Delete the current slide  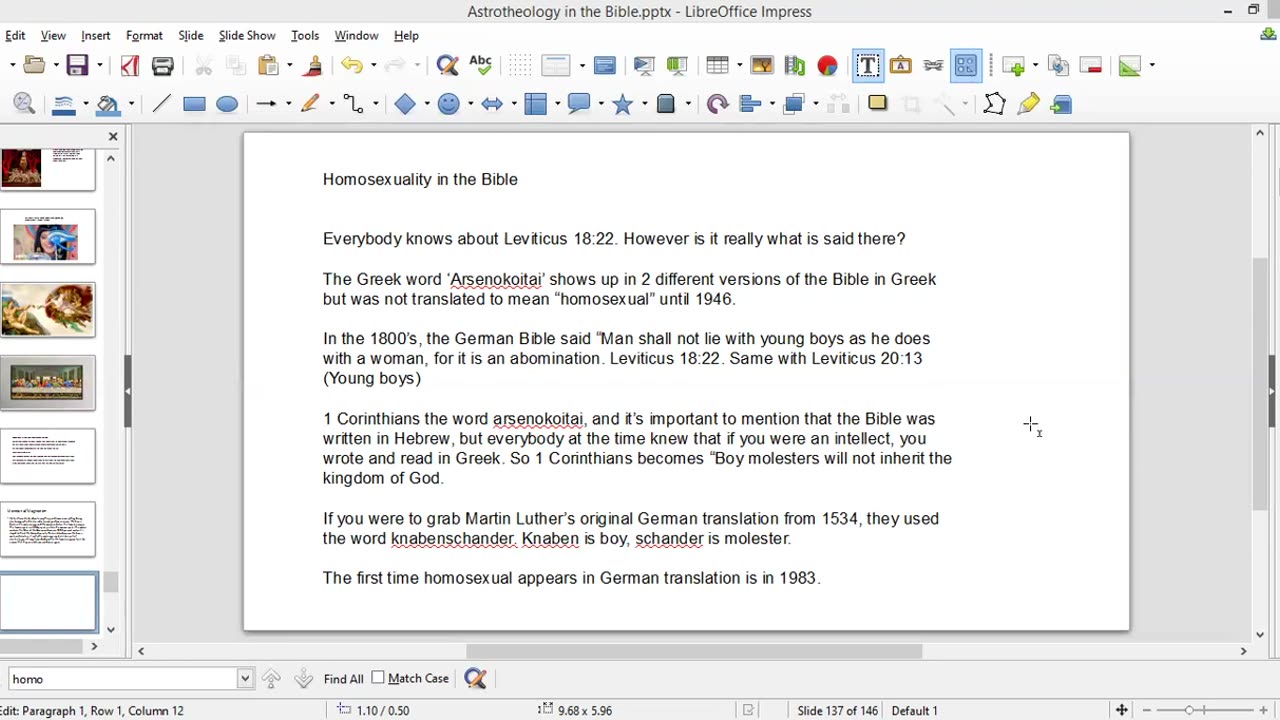(x=1091, y=66)
